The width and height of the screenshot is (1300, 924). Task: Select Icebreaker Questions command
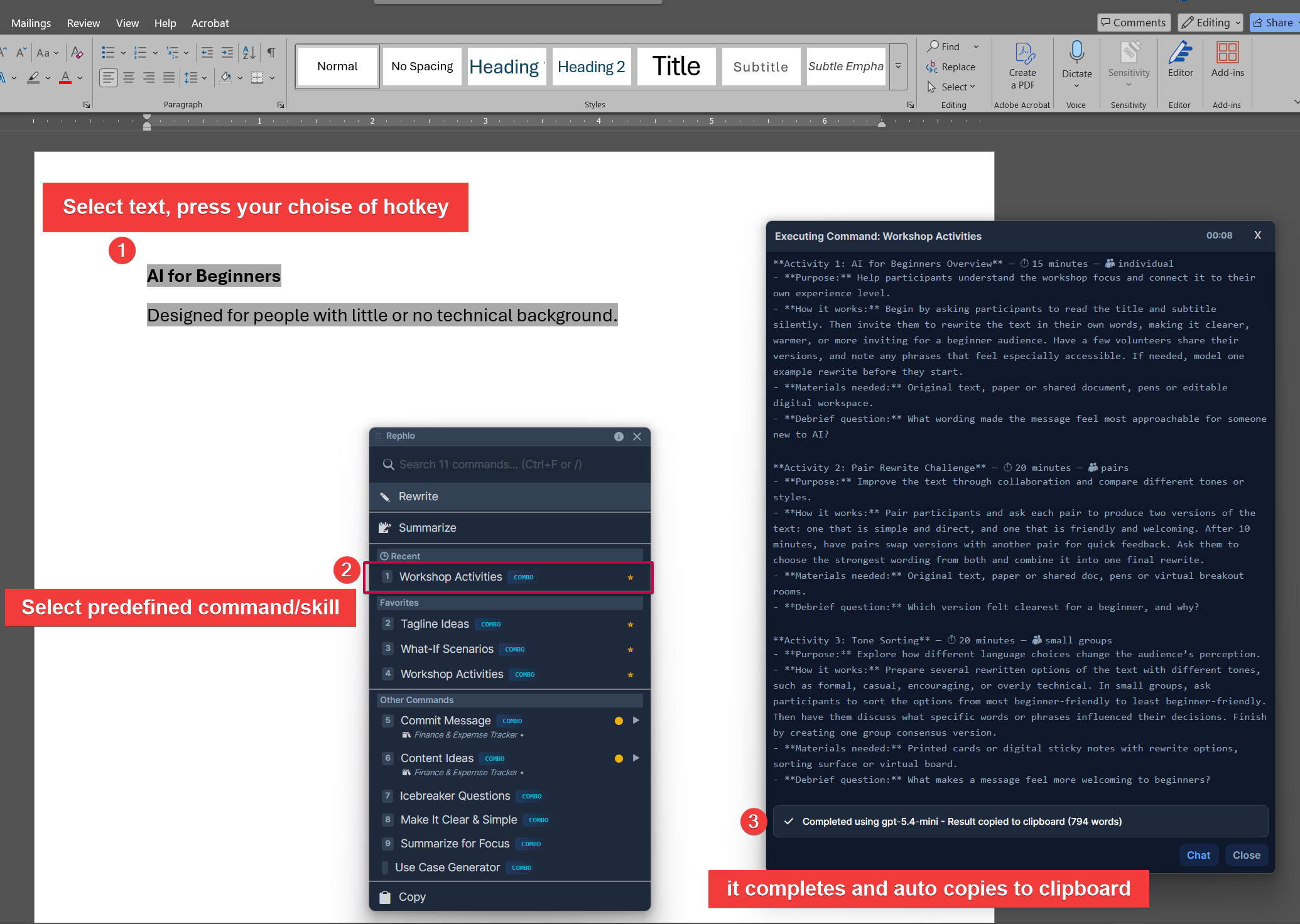(510, 796)
